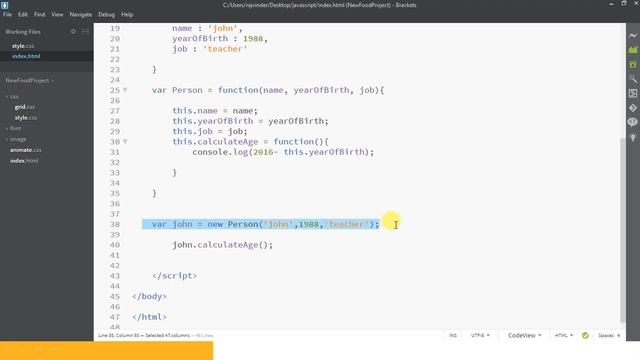This screenshot has height=360, width=640.
Task: Click the this.calculateAge = function() line
Action: tap(250, 142)
